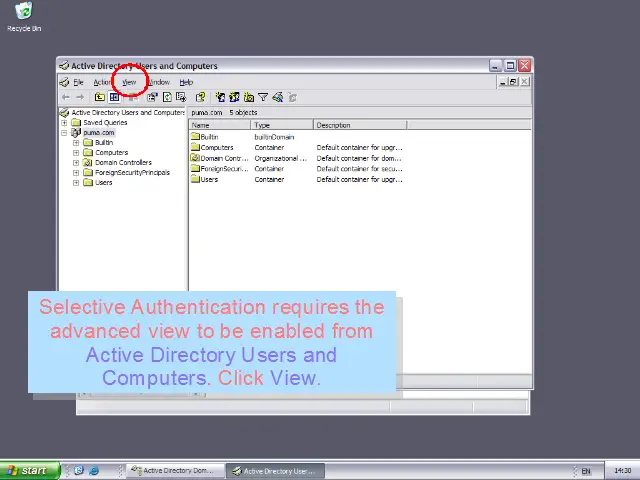
Task: Select puma.com domain in the tree
Action: [x=98, y=133]
